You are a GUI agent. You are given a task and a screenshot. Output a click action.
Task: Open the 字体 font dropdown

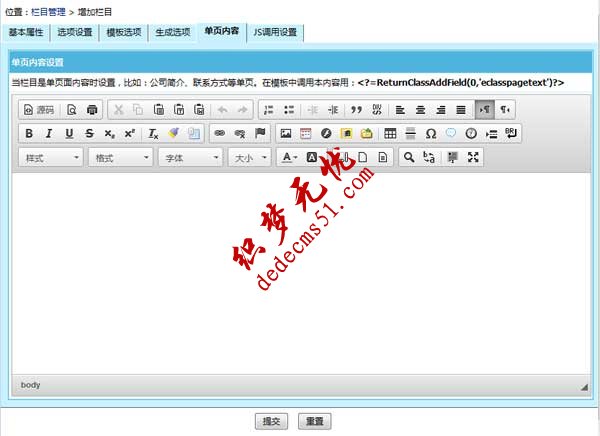190,157
